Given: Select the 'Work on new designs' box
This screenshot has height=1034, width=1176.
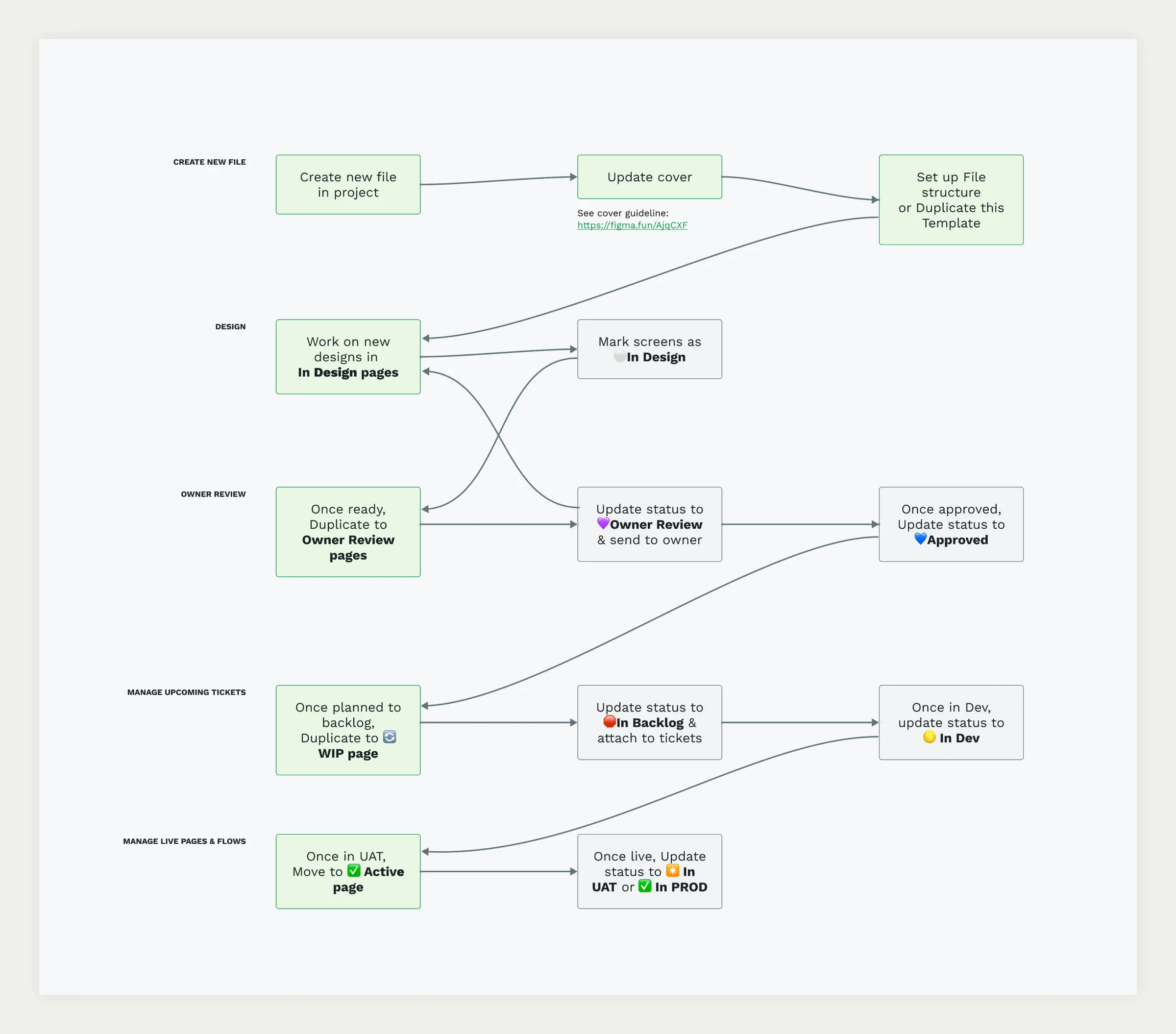Looking at the screenshot, I should point(348,357).
